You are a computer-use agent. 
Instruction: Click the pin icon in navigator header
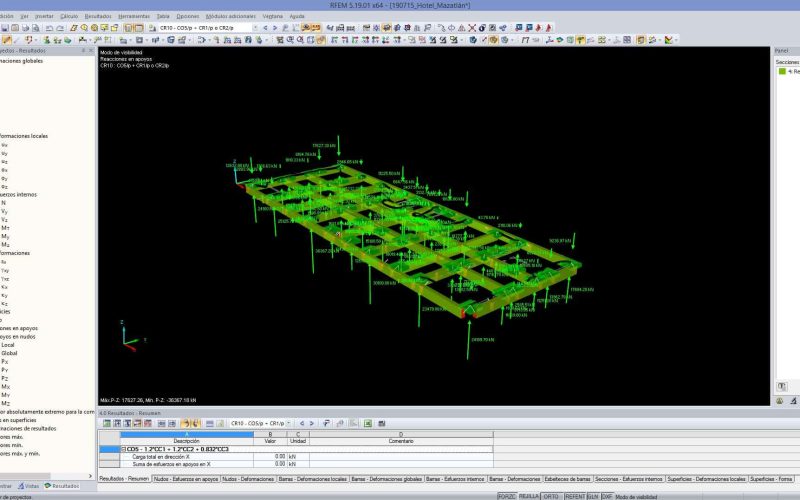coord(83,51)
